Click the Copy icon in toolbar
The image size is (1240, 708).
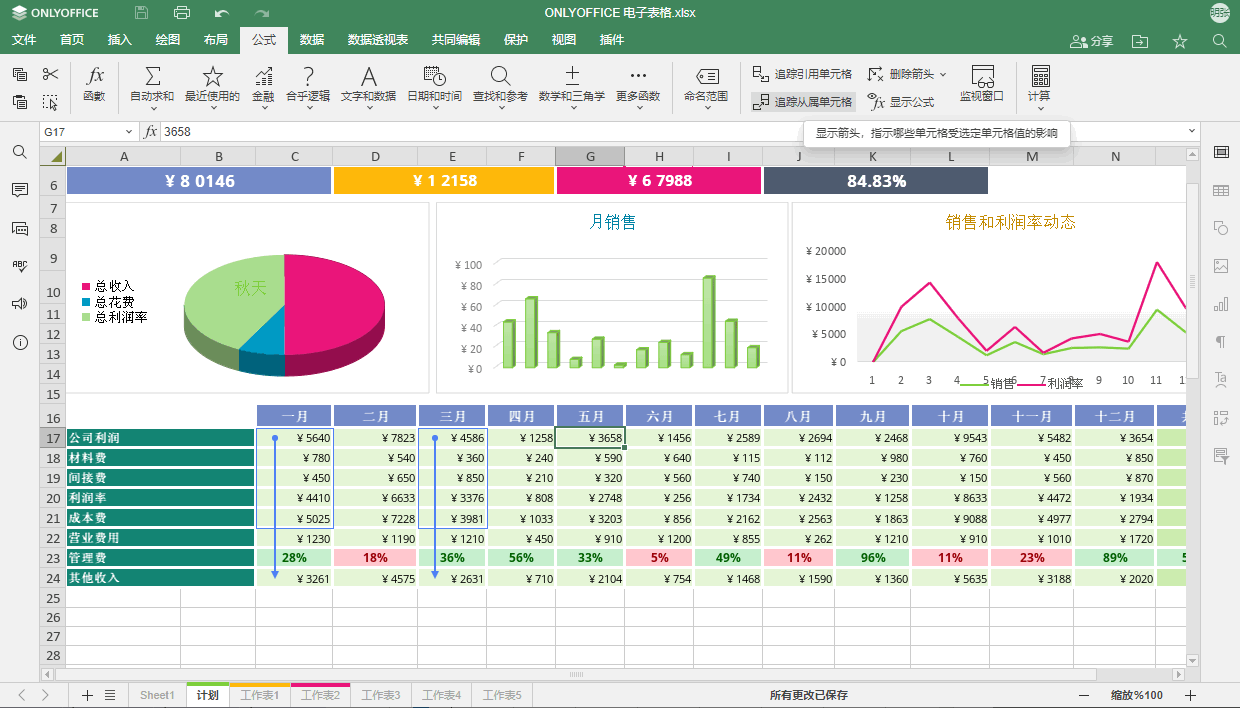[20, 74]
